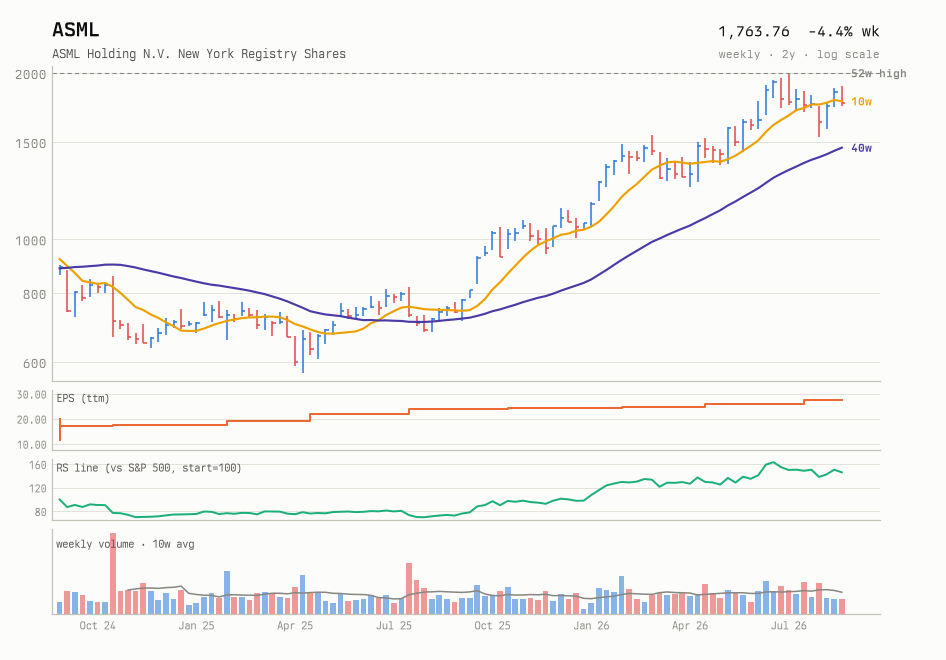Click the 1000 price axis label
This screenshot has width=946, height=660.
[31, 241]
